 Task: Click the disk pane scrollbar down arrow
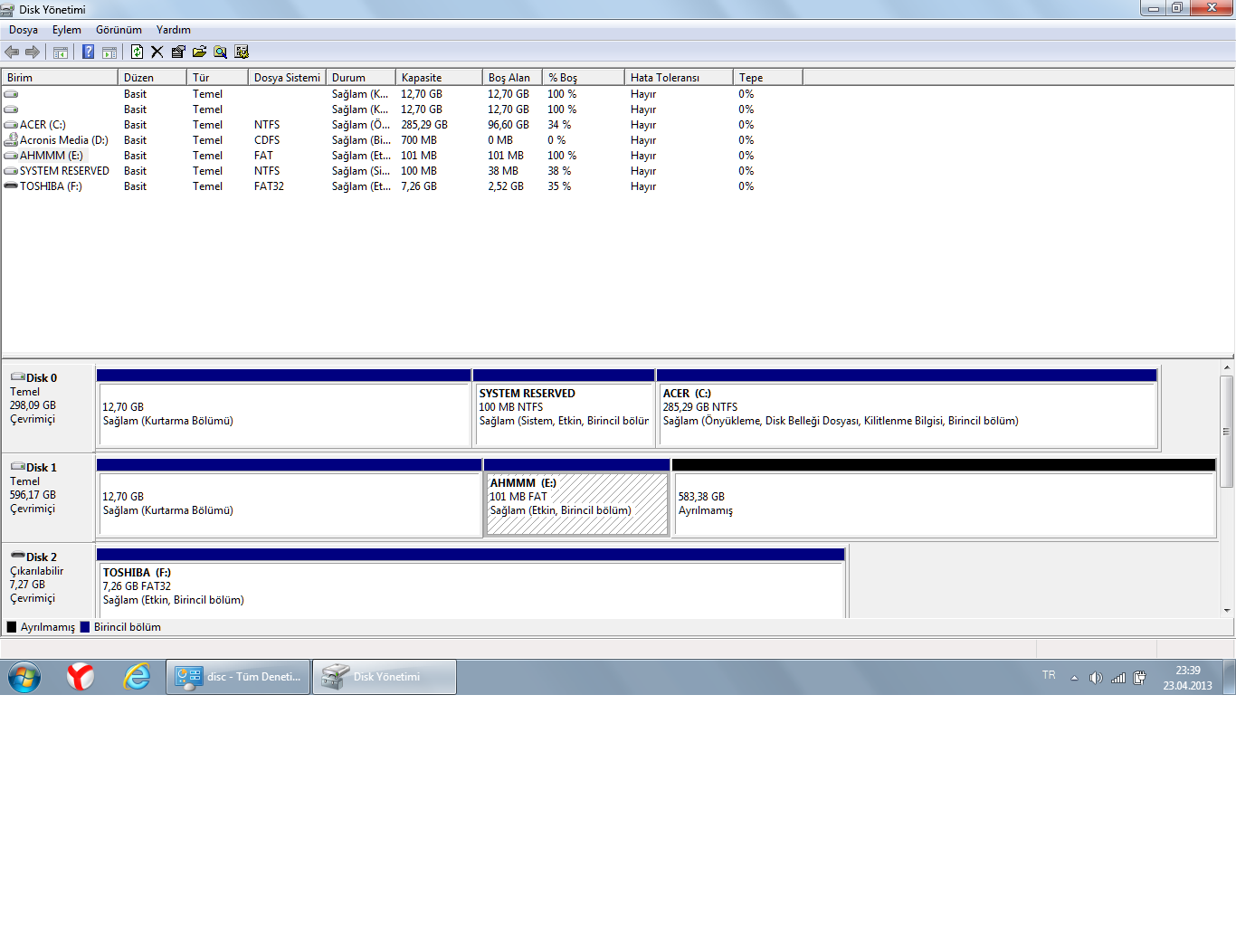point(1227,611)
